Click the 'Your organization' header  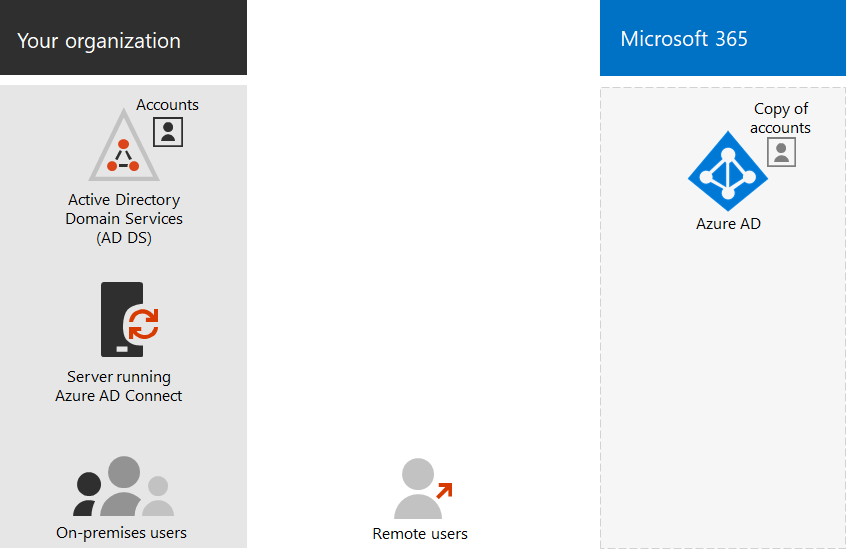[123, 37]
